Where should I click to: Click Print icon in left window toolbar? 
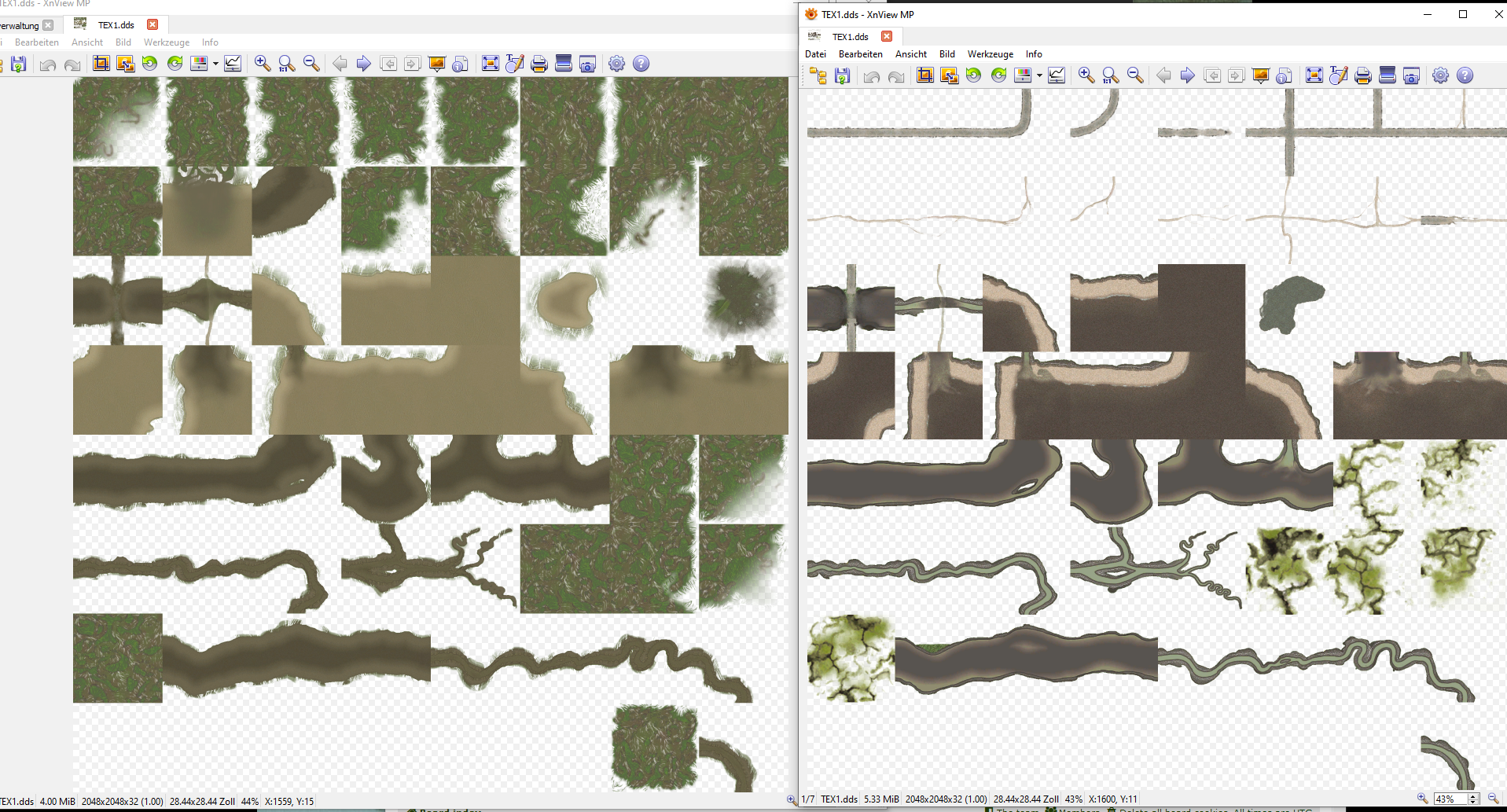pos(539,64)
